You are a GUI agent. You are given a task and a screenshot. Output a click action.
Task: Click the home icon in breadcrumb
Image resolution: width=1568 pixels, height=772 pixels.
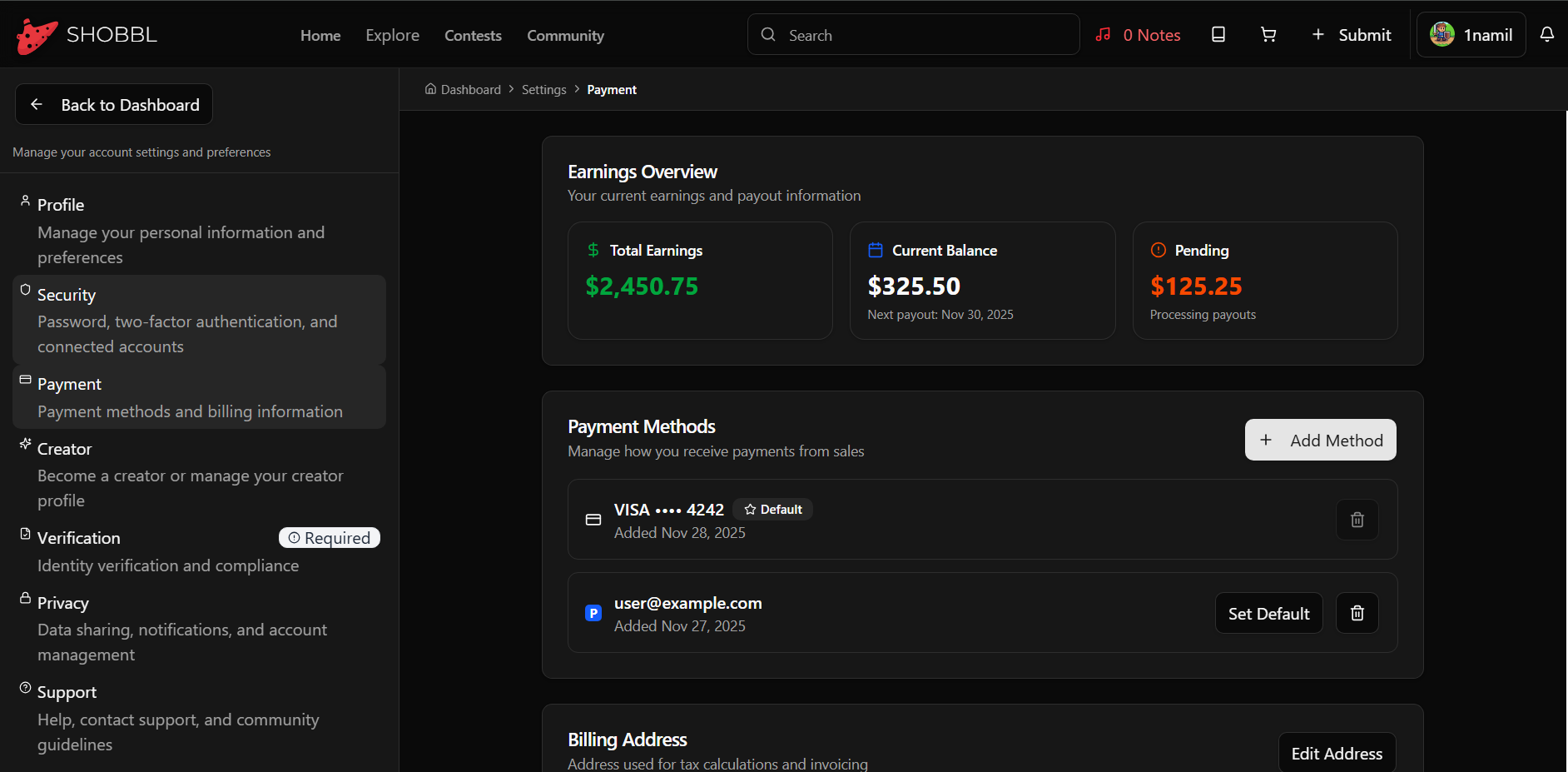pos(430,89)
